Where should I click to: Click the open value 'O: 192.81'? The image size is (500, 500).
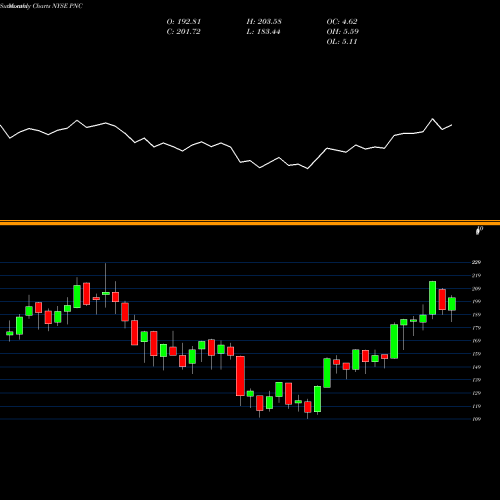[184, 22]
